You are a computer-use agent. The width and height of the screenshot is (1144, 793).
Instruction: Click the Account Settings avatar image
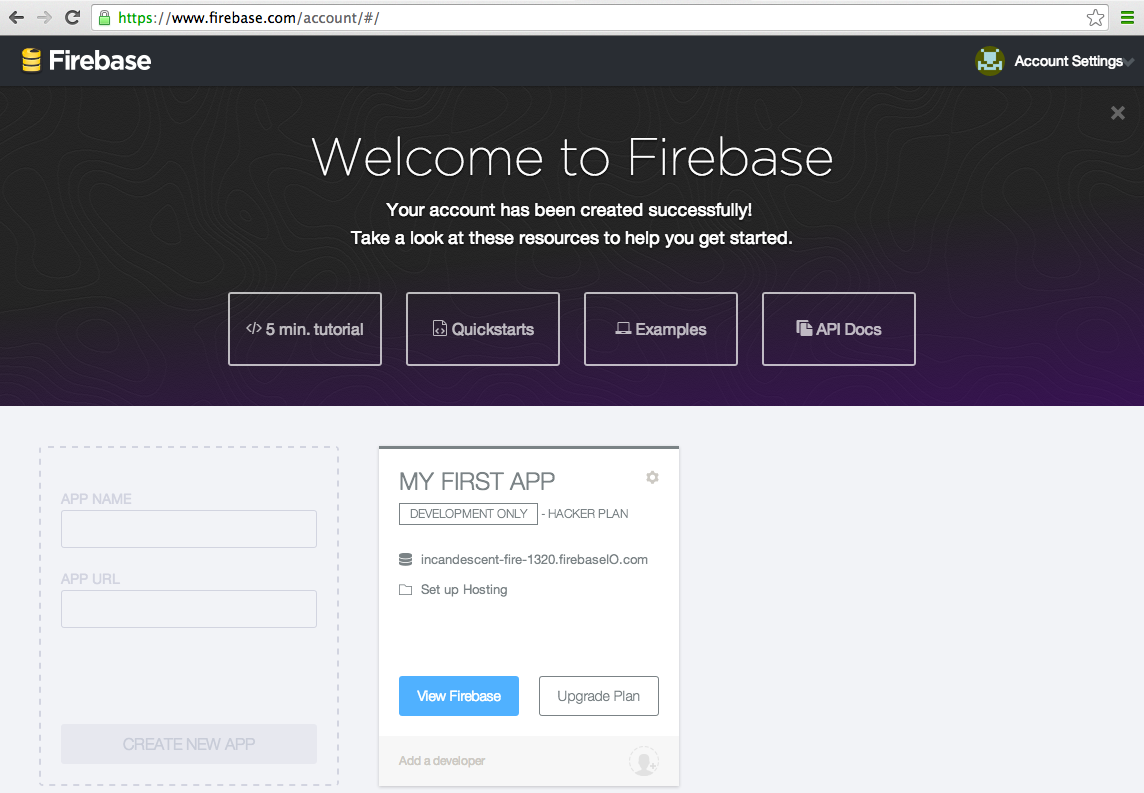click(x=989, y=60)
